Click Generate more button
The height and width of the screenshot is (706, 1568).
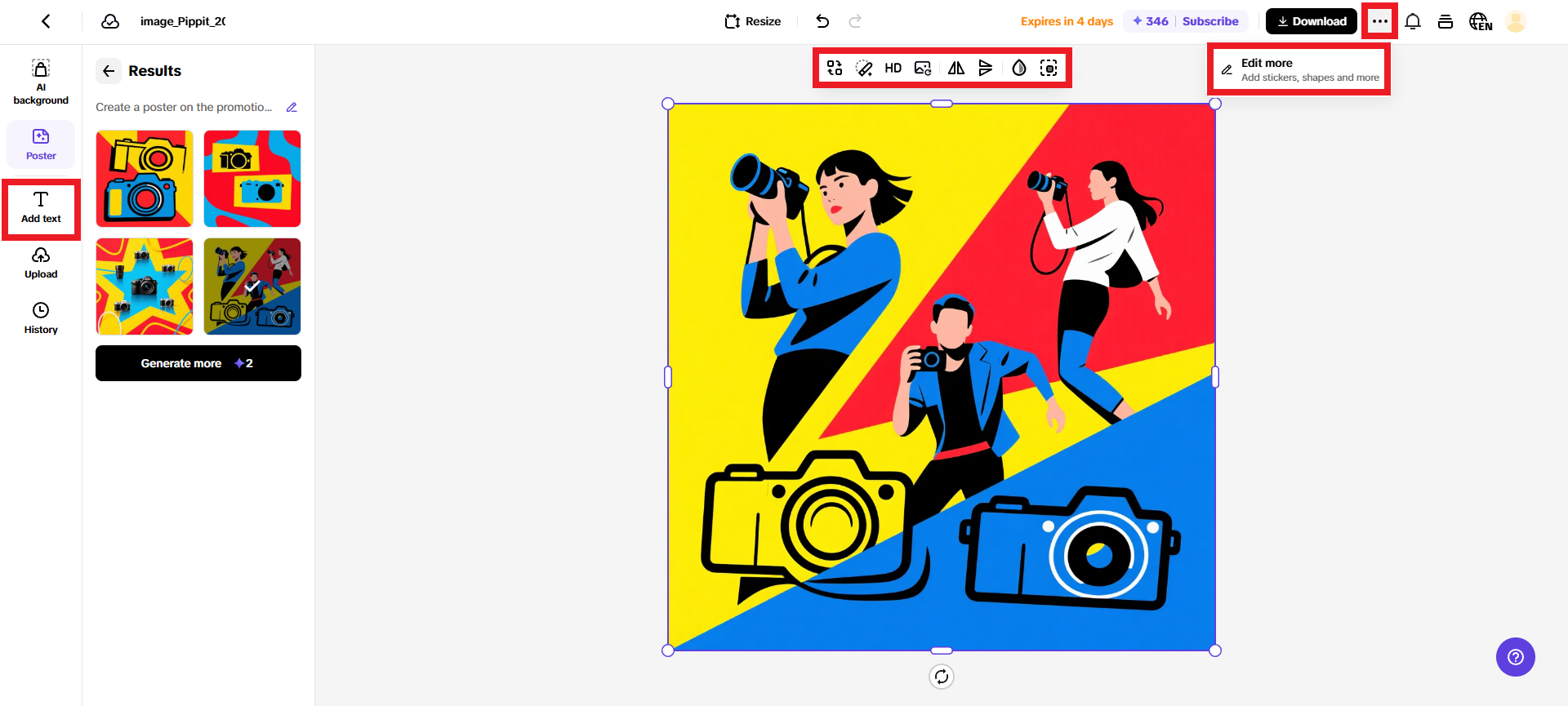pos(198,363)
